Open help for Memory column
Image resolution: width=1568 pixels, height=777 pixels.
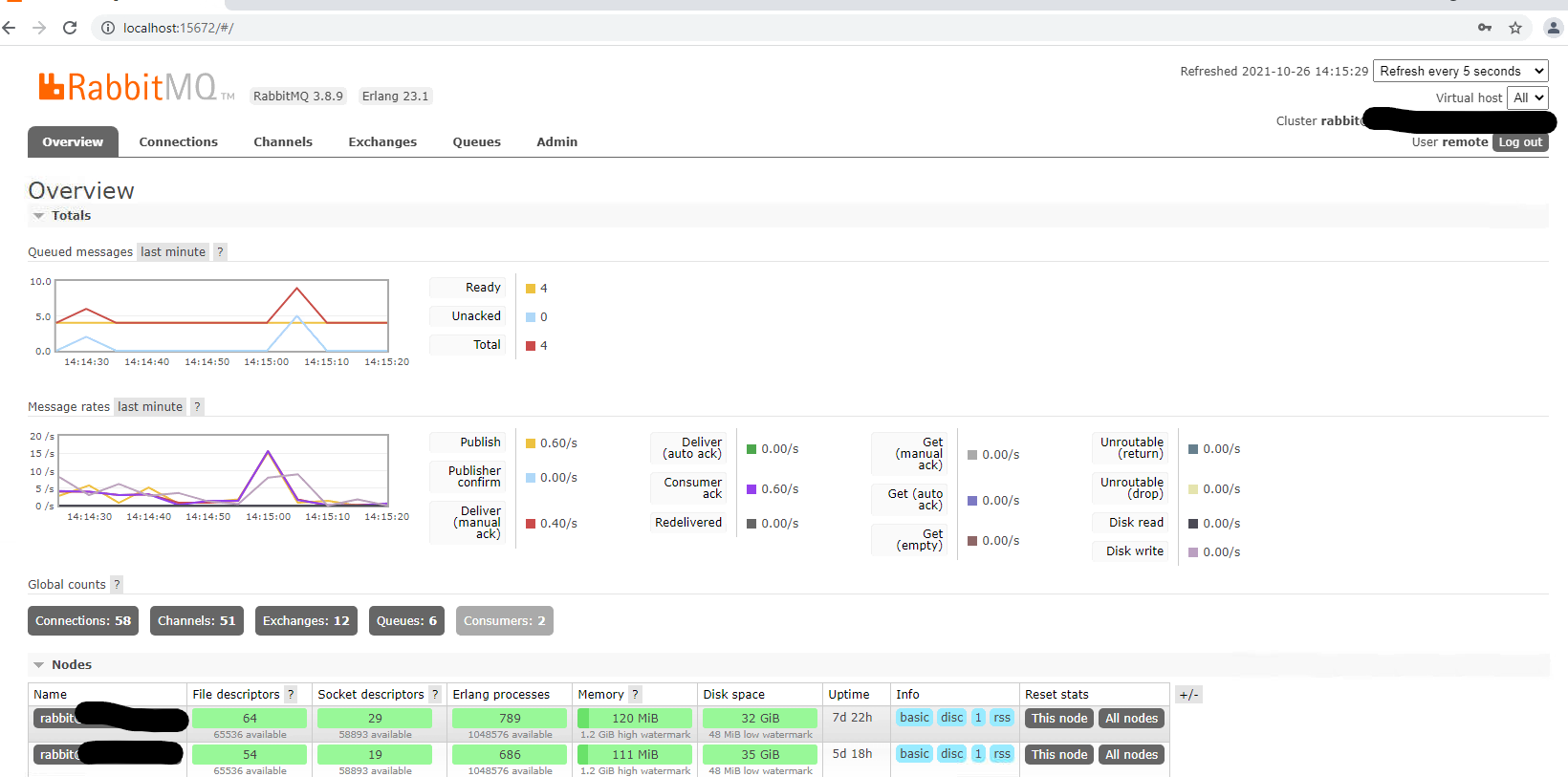point(635,695)
